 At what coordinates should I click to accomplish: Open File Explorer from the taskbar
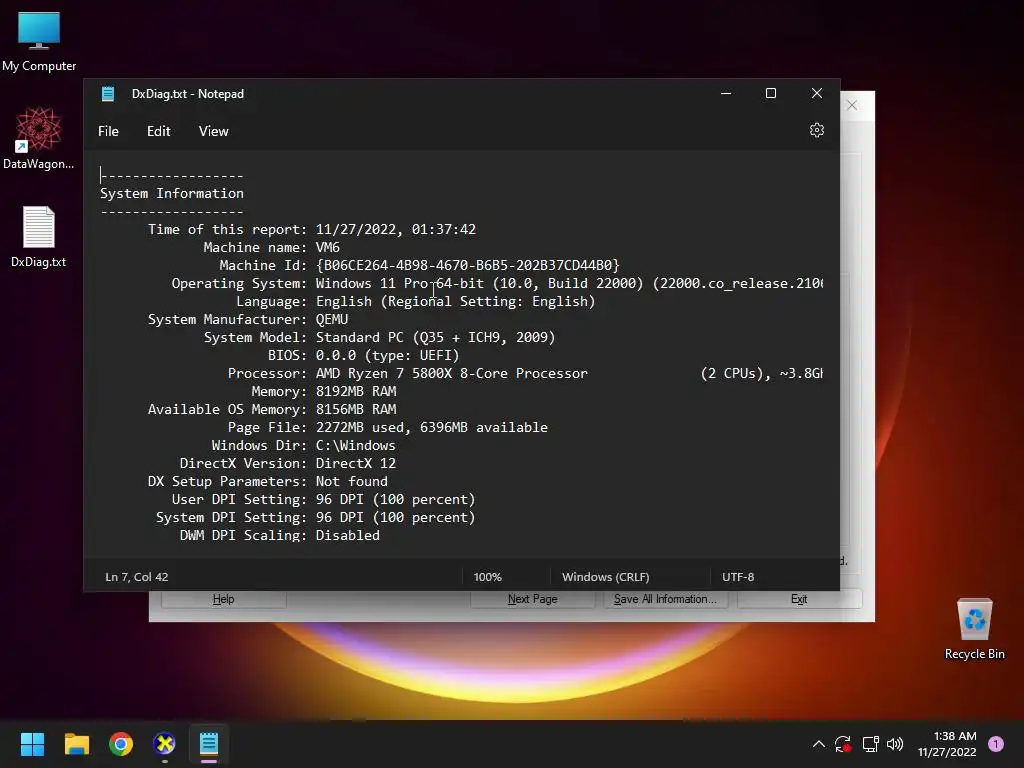tap(76, 744)
